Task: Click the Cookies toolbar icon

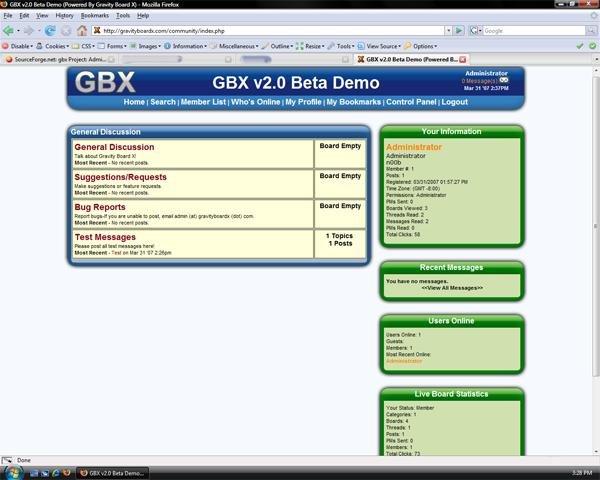Action: (39, 46)
